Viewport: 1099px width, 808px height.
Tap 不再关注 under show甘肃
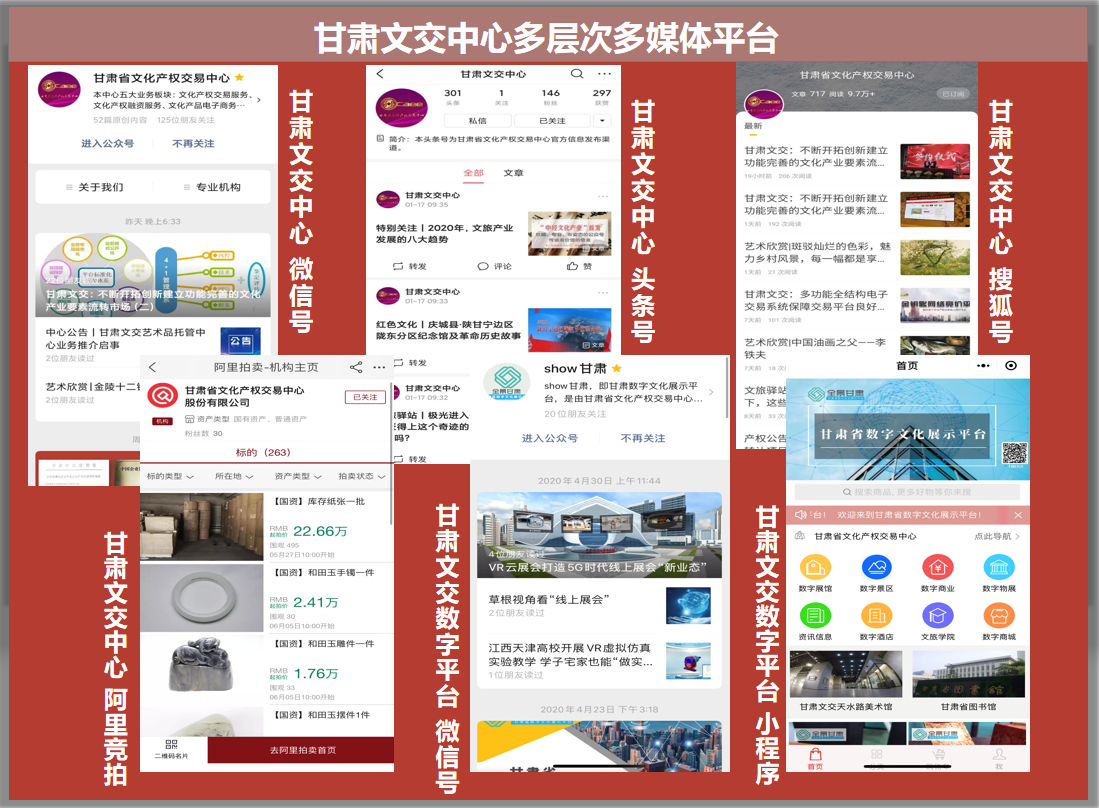(x=643, y=438)
